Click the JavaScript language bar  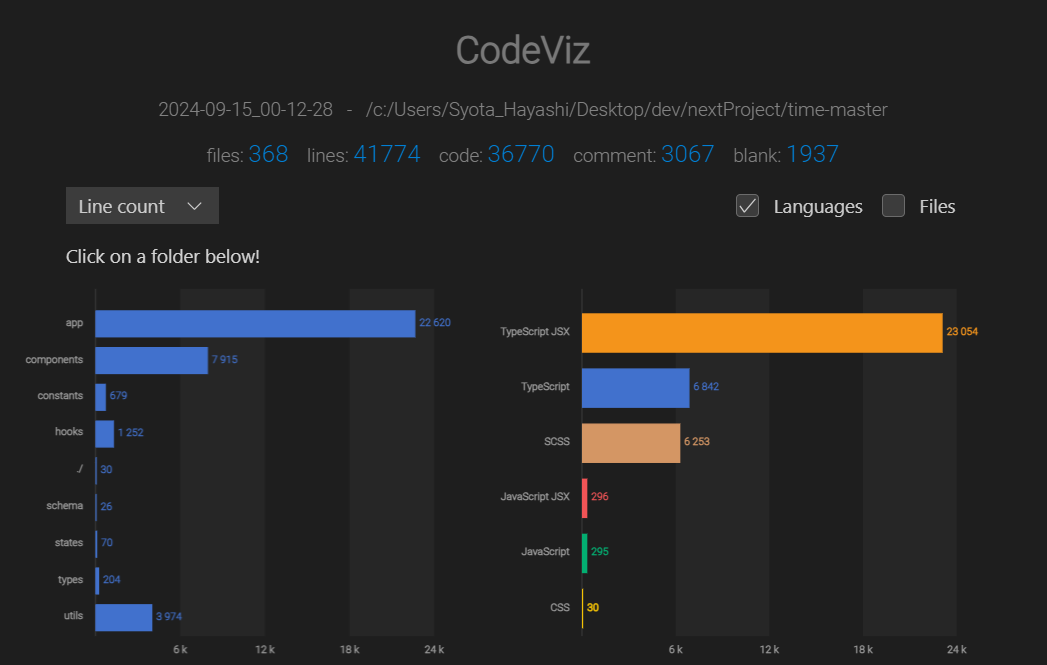586,551
